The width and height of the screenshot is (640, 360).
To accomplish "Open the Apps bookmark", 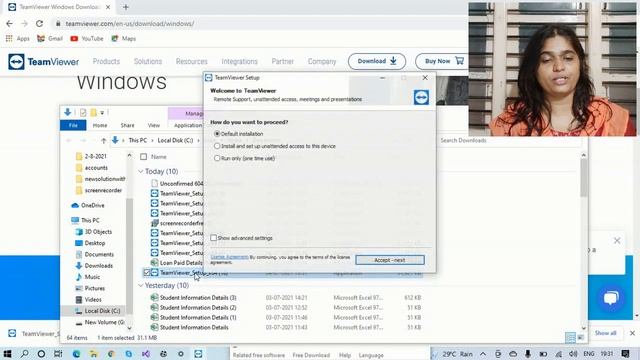I will coord(18,38).
